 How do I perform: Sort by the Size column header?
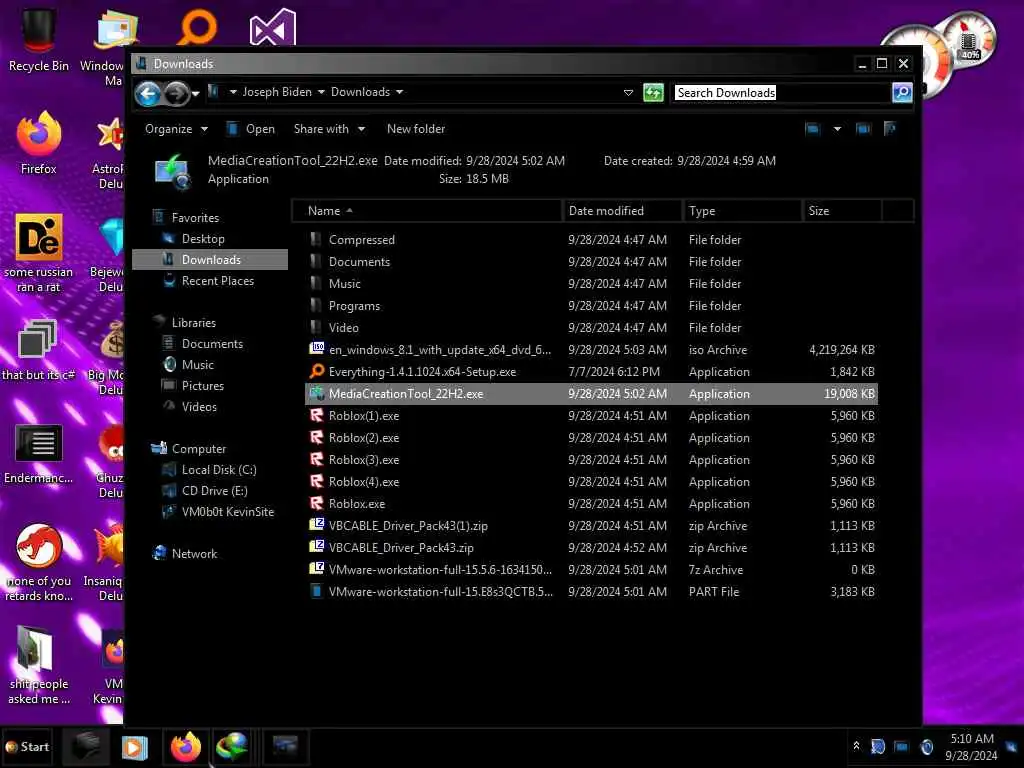(842, 211)
